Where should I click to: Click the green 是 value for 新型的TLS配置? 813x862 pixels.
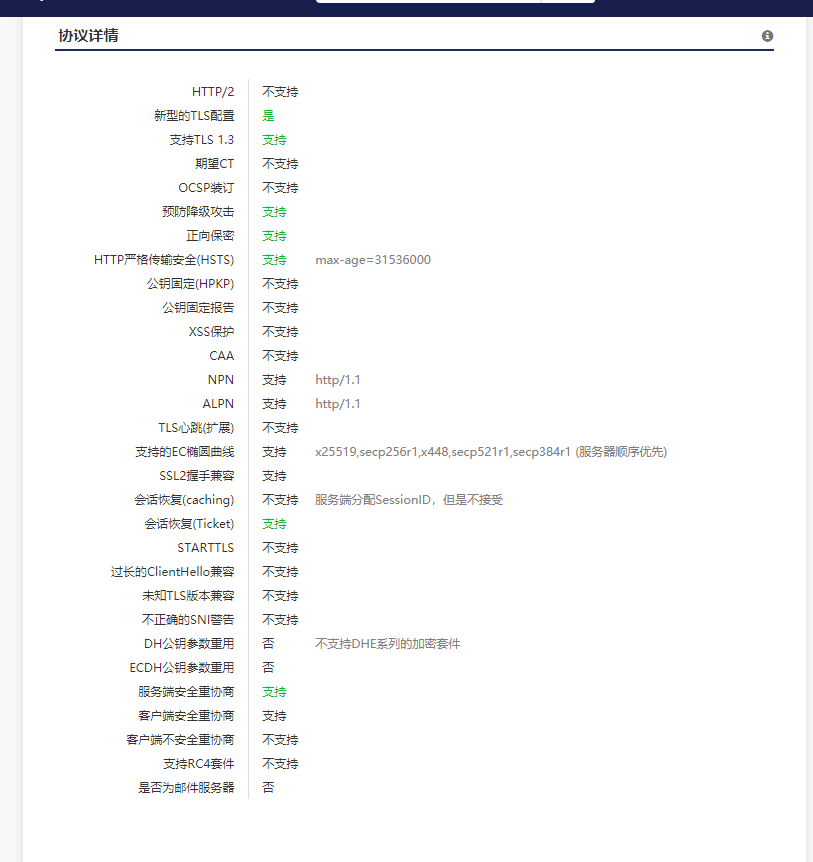[268, 115]
